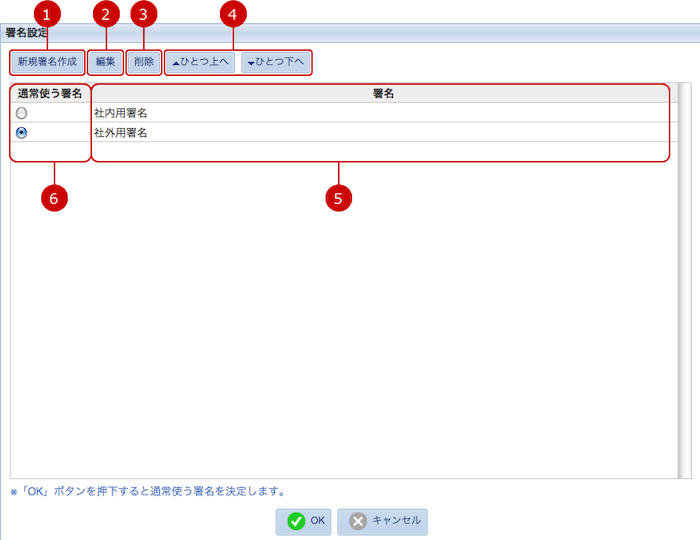Click the red number 6 marker
Image resolution: width=700 pixels, height=540 pixels.
[x=54, y=198]
